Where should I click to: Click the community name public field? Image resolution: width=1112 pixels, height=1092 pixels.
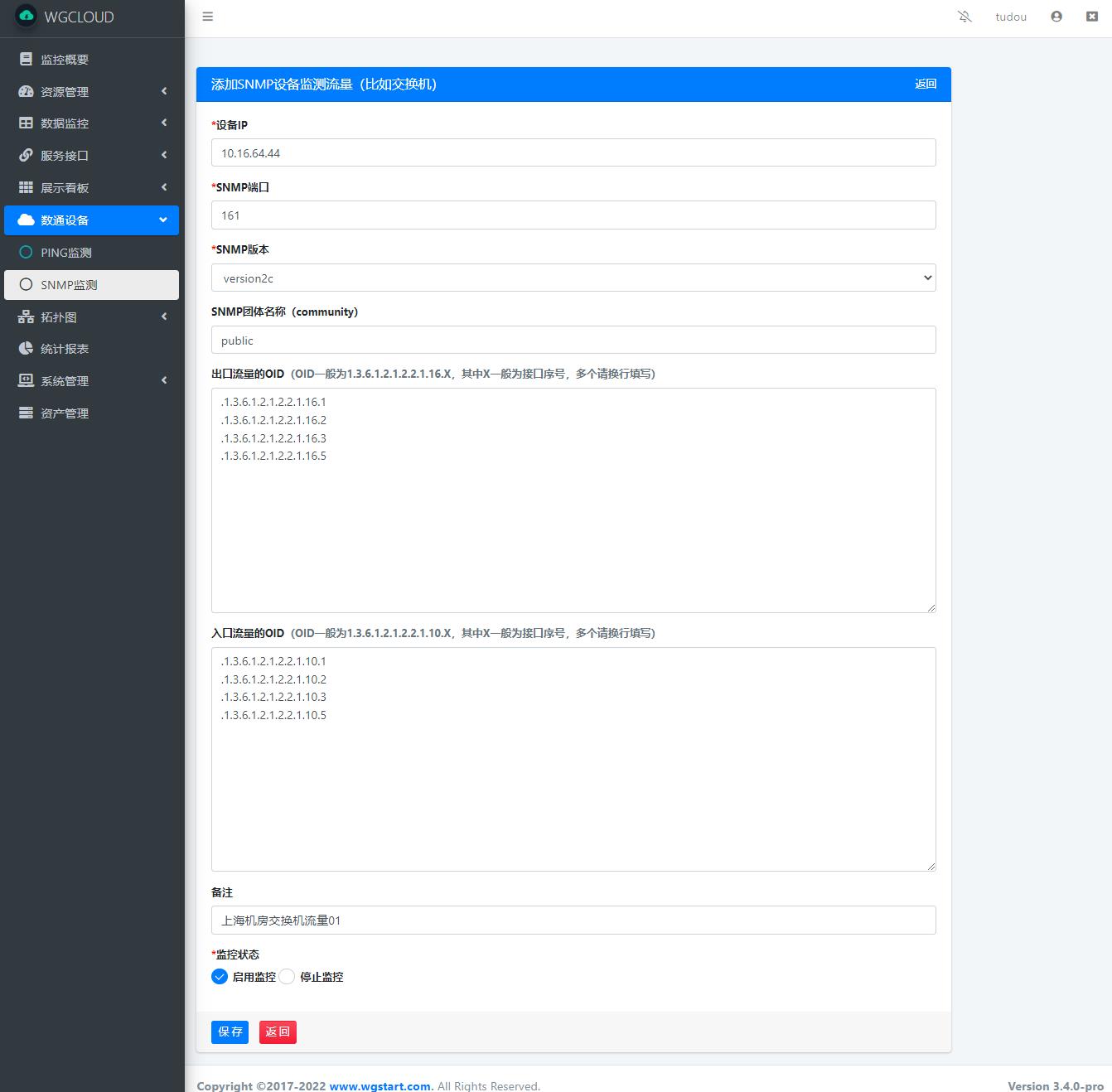point(573,341)
